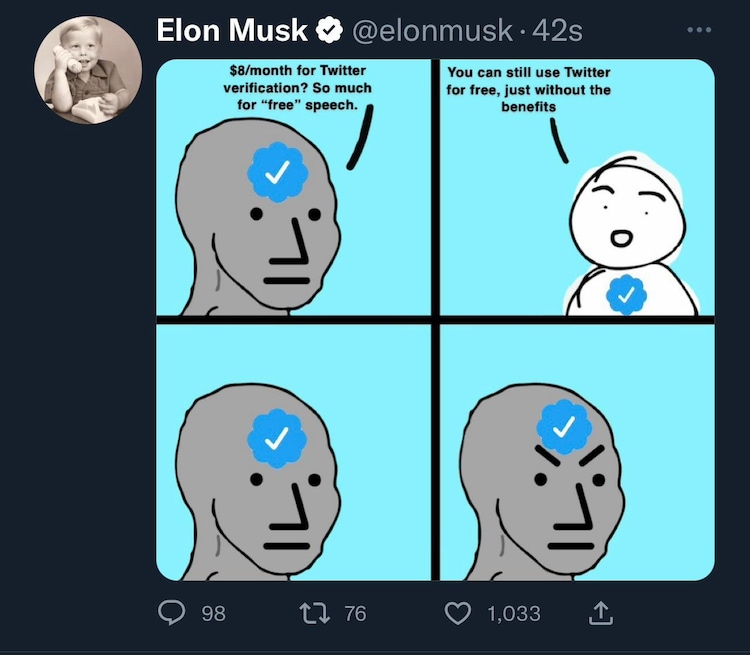Click the 98 replies count

(213, 613)
